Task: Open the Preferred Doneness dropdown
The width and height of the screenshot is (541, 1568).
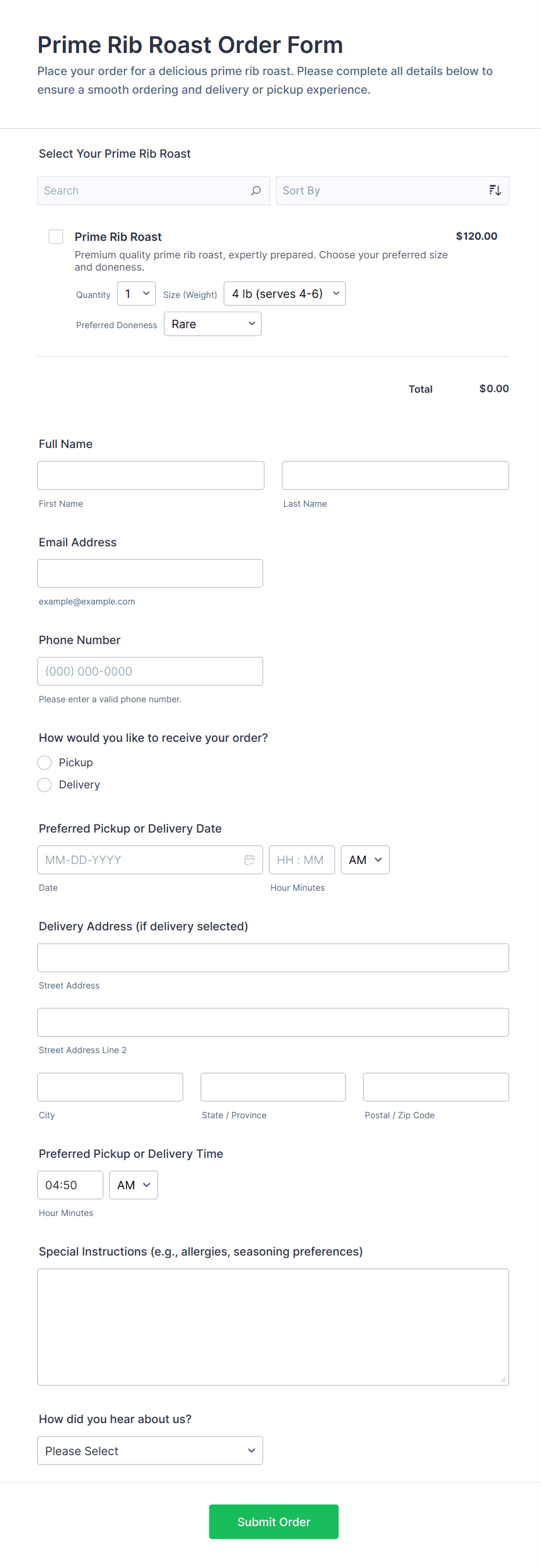Action: (212, 324)
